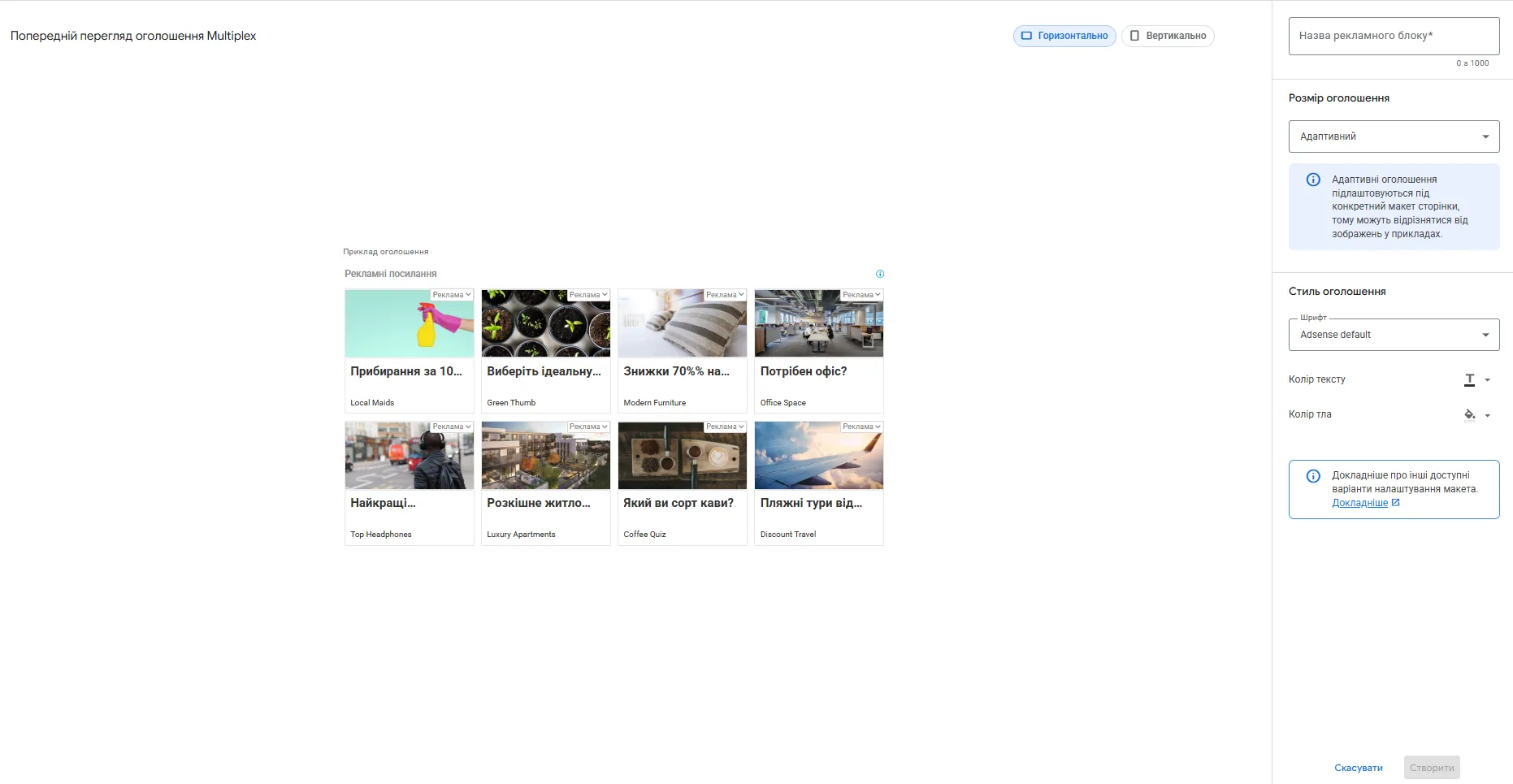Click the info icon beside layout options note
This screenshot has height=784, width=1513.
1313,476
